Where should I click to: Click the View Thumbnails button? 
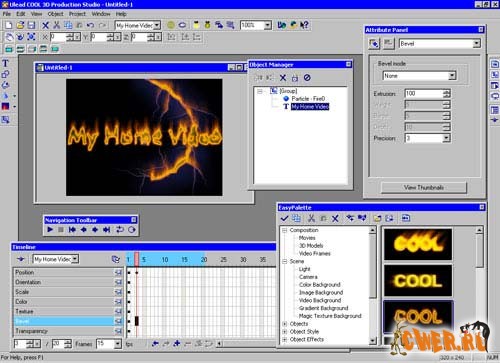pos(424,188)
